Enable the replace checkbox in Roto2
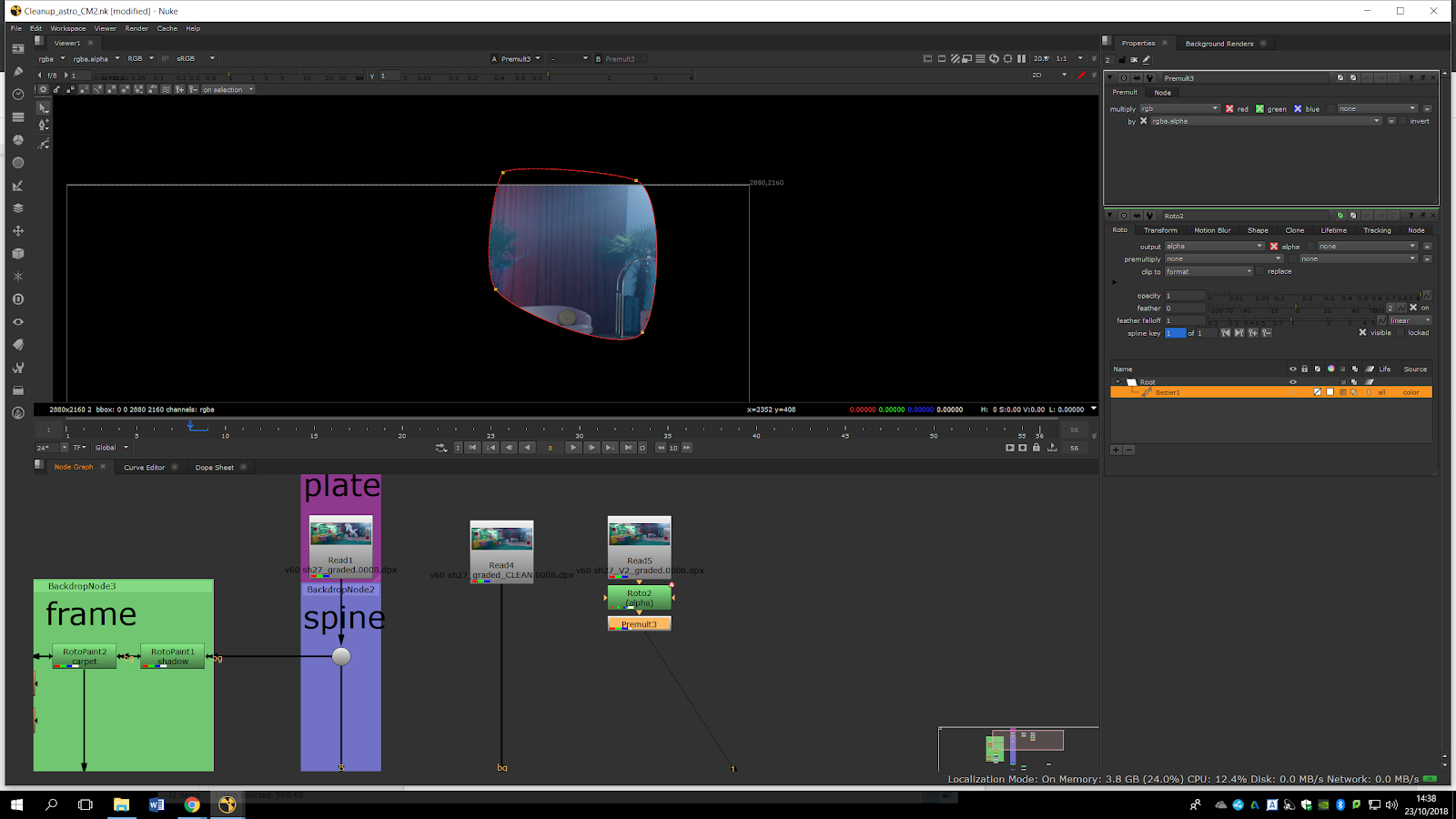The width and height of the screenshot is (1456, 819). [x=1260, y=271]
